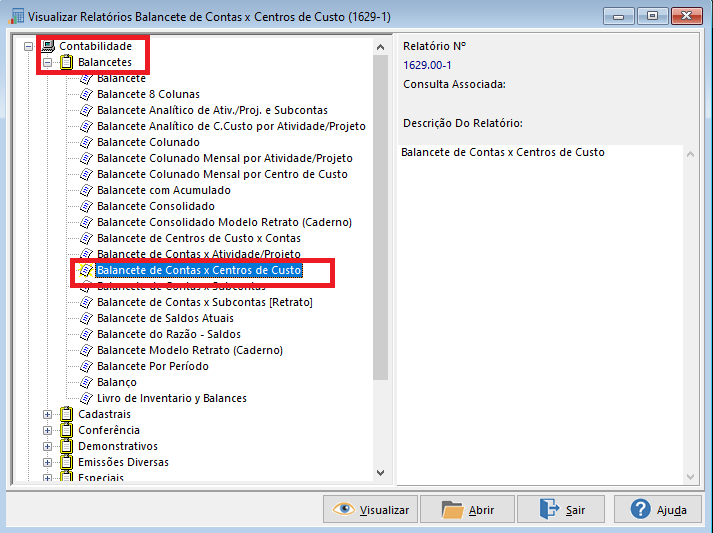Click the report icon beside Balancete Por Período
Image resolution: width=713 pixels, height=533 pixels.
tap(86, 366)
